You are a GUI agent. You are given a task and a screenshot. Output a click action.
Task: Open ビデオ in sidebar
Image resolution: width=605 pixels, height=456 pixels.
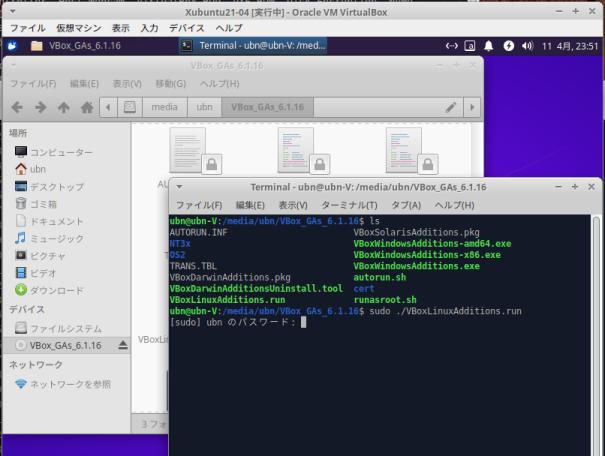pyautogui.click(x=36, y=273)
